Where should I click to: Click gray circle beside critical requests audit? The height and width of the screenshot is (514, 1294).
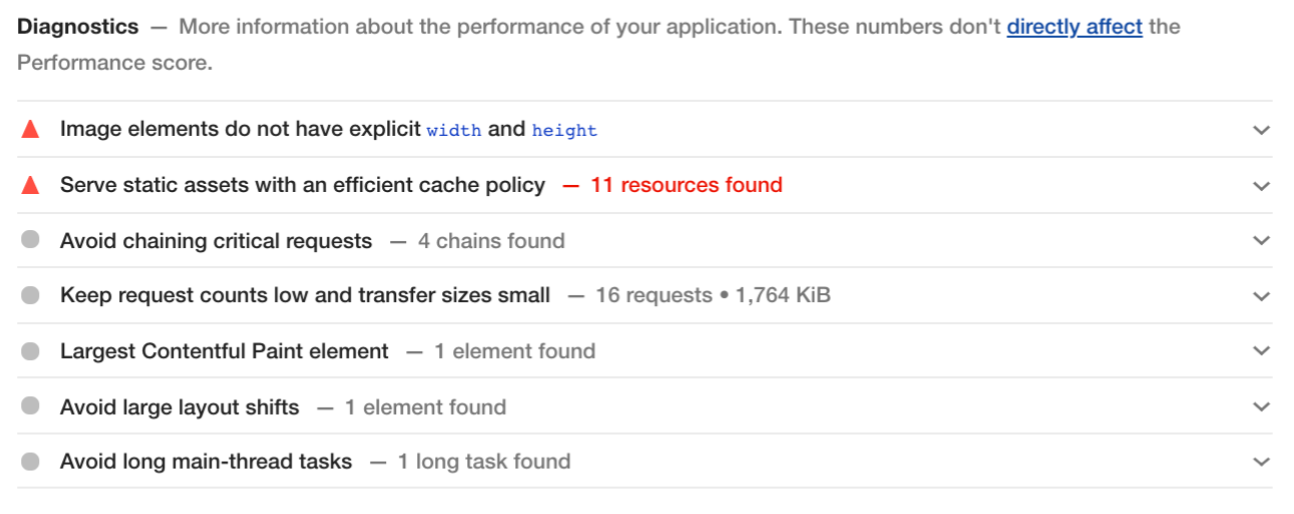click(x=30, y=240)
